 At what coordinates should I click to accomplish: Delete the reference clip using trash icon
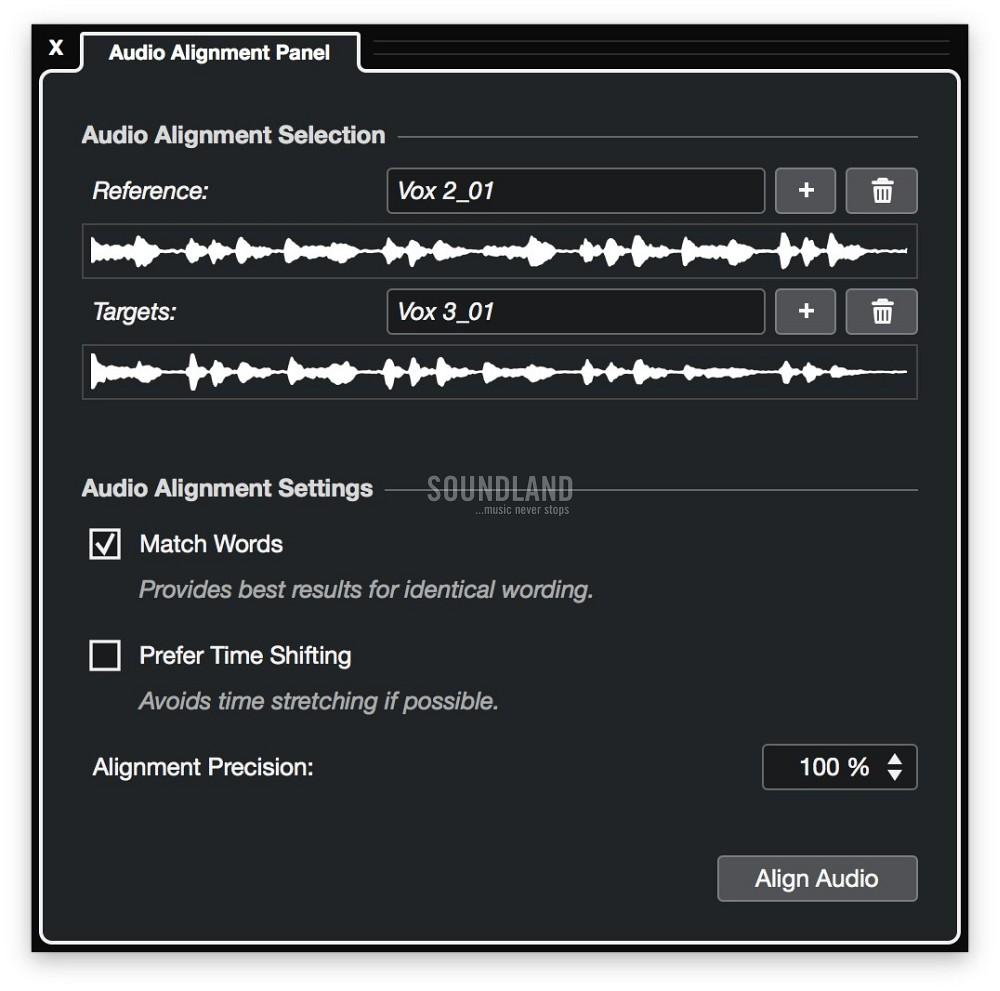[881, 191]
